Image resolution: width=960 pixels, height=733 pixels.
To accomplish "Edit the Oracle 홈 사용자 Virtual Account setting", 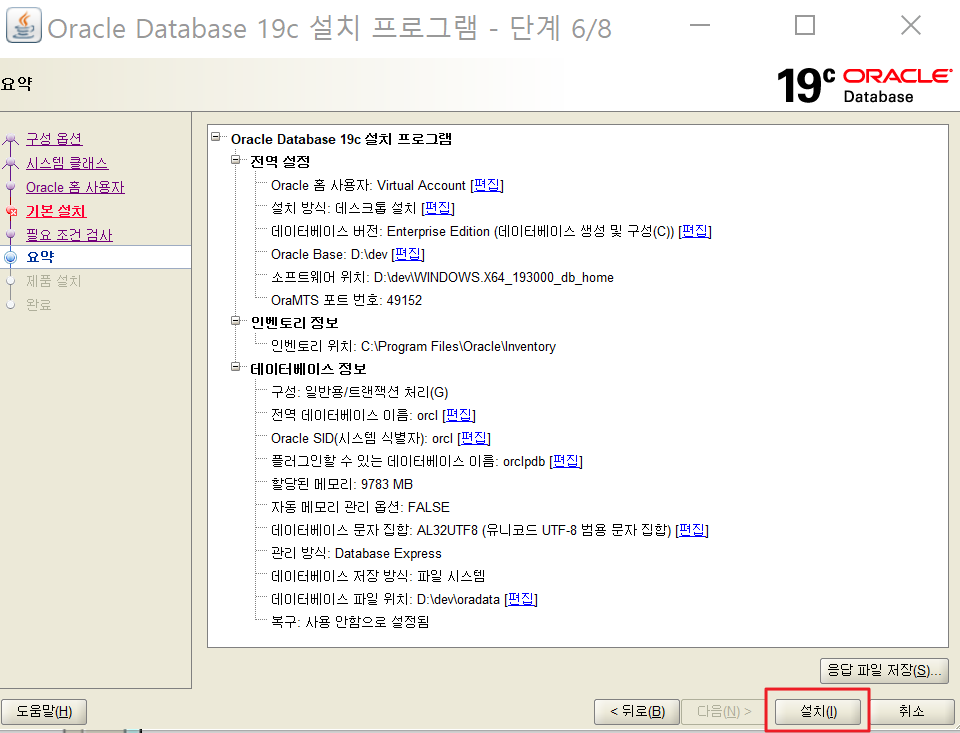I will [x=487, y=185].
